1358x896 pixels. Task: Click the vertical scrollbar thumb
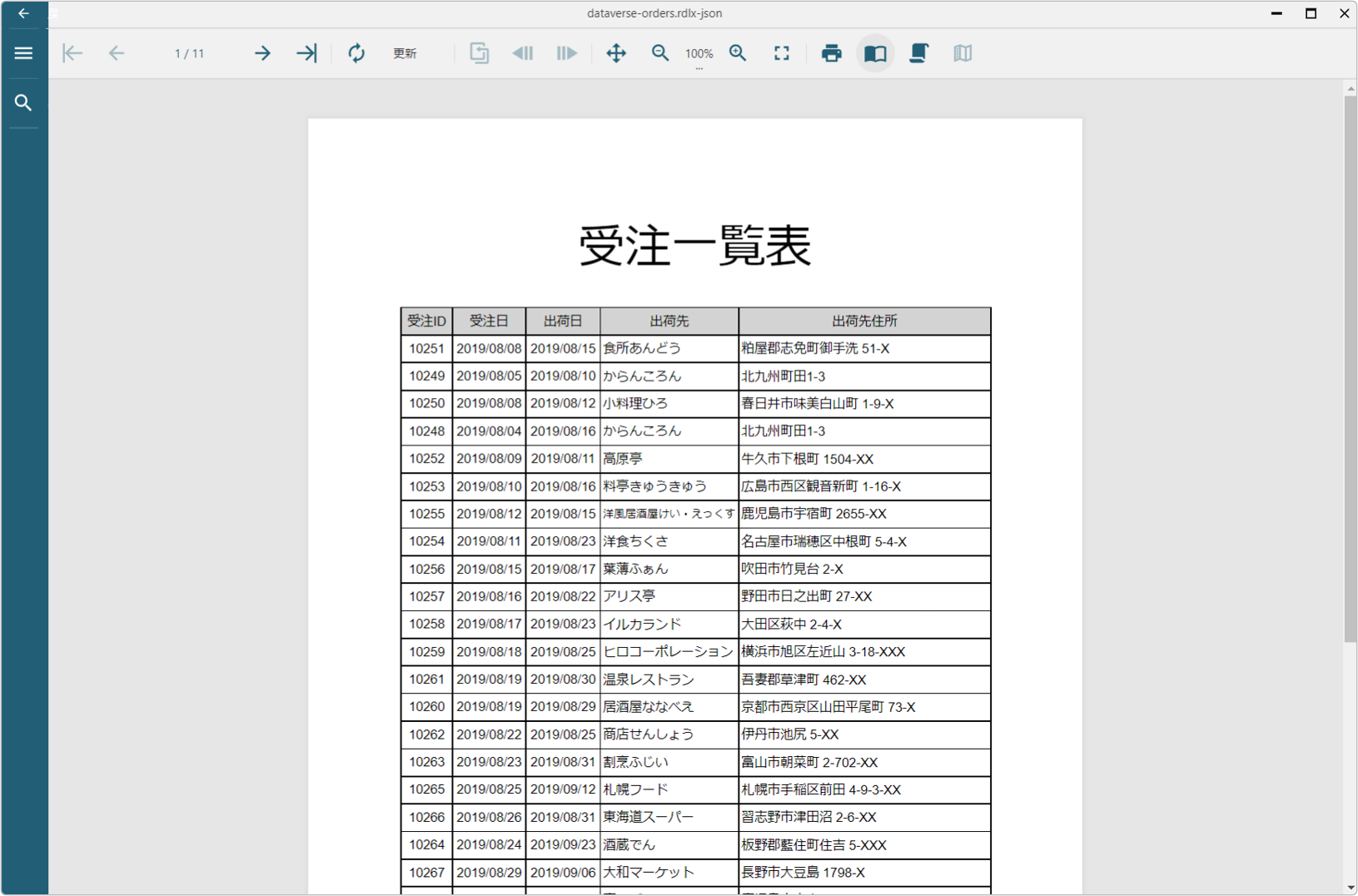pos(1351,369)
